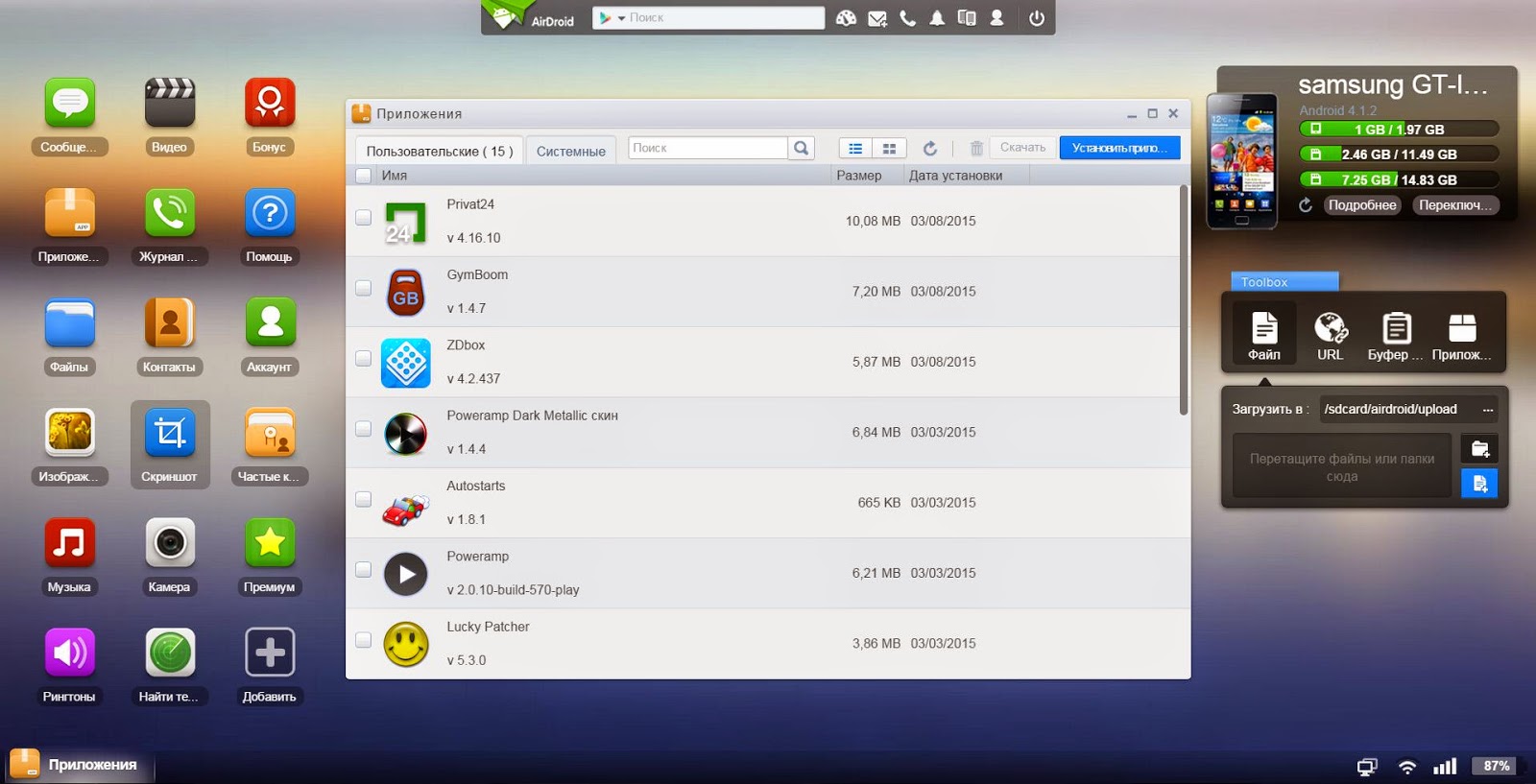The image size is (1536, 784).
Task: Open the Музыка icon
Action: click(x=69, y=542)
